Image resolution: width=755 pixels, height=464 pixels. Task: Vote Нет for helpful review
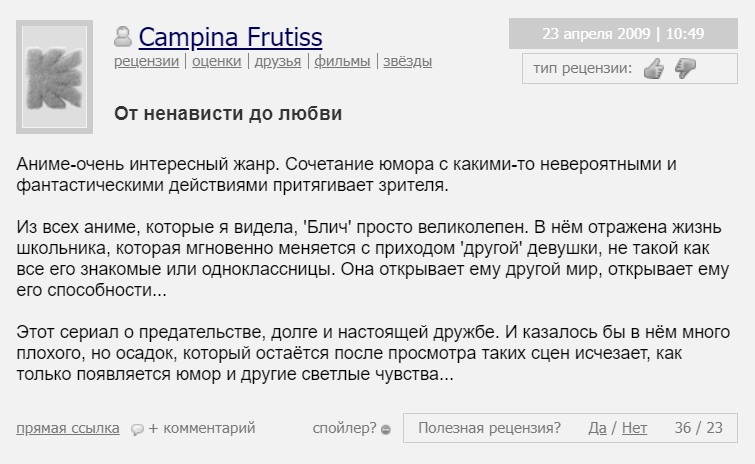tap(634, 428)
